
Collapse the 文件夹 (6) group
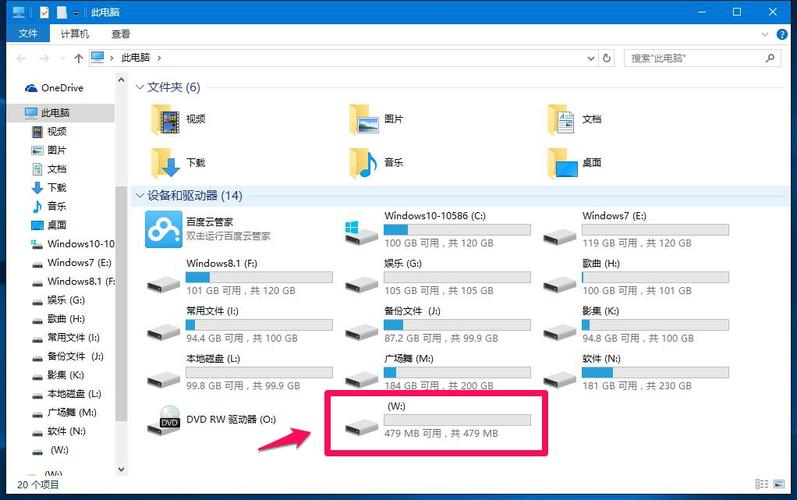(x=140, y=87)
